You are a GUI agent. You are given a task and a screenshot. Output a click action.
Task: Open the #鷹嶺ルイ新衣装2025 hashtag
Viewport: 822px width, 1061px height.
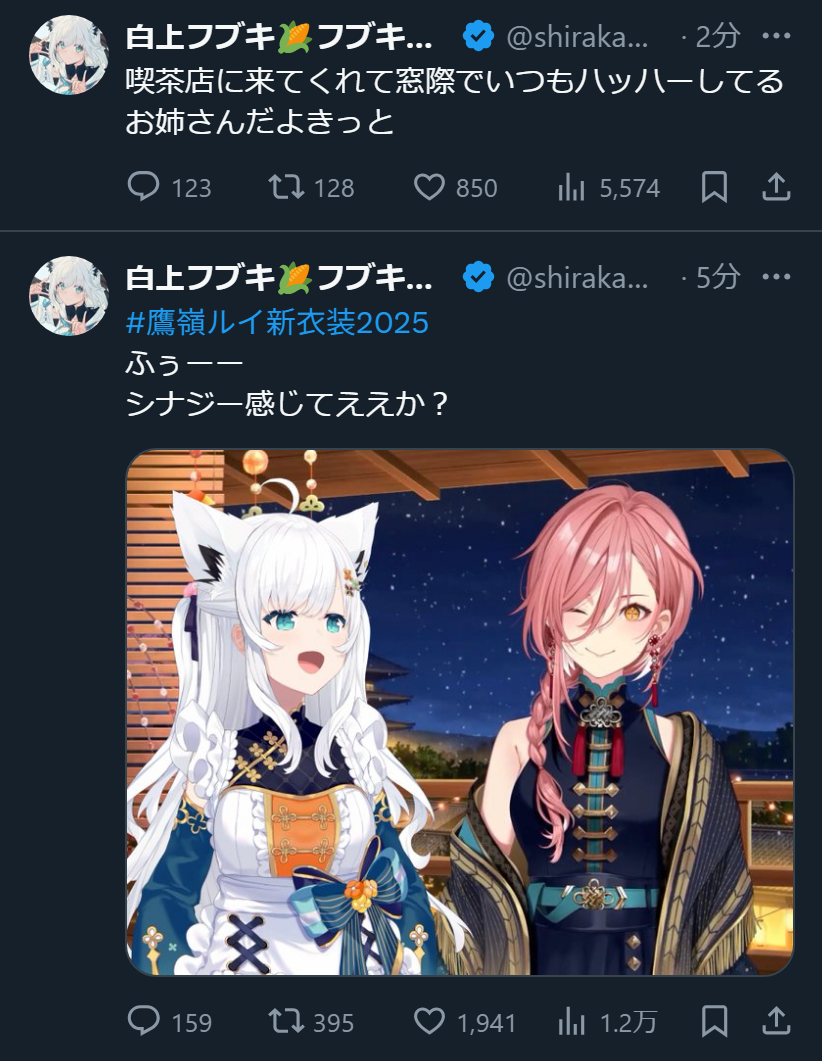(277, 322)
